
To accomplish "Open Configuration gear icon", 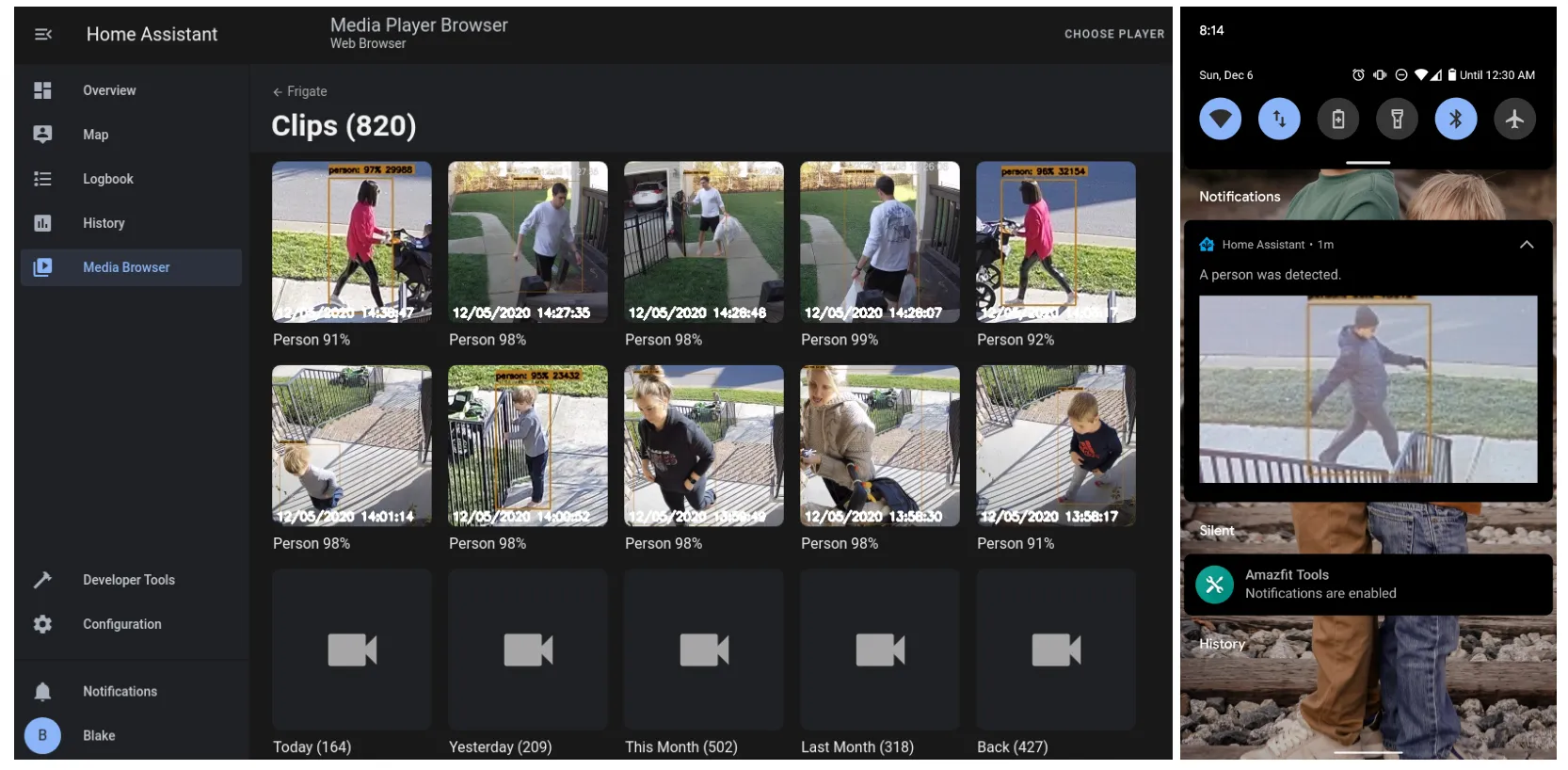I will [42, 624].
